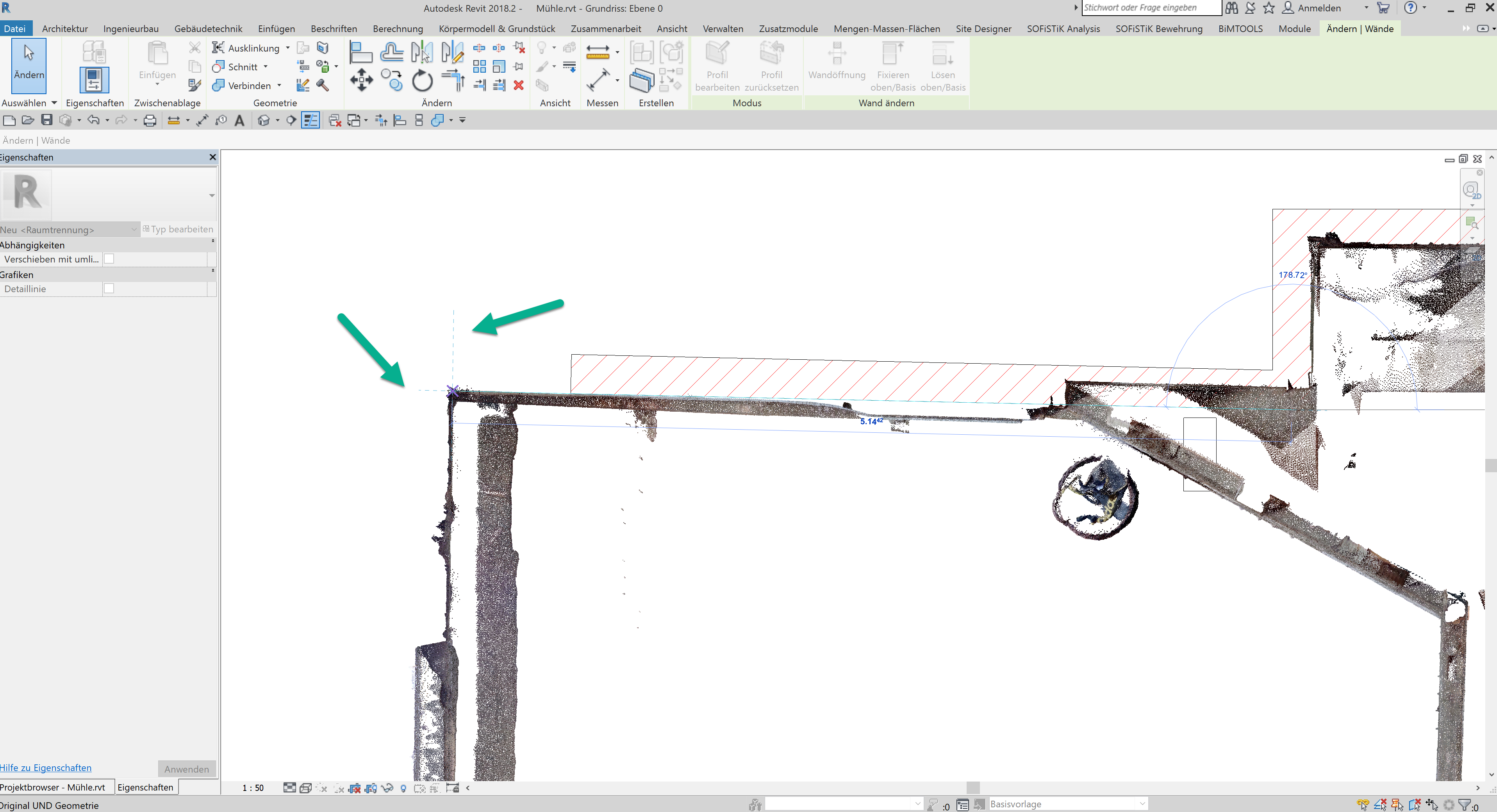This screenshot has height=812, width=1497.
Task: Check the Detaillinie checkbox in Grafiken
Action: 109,288
